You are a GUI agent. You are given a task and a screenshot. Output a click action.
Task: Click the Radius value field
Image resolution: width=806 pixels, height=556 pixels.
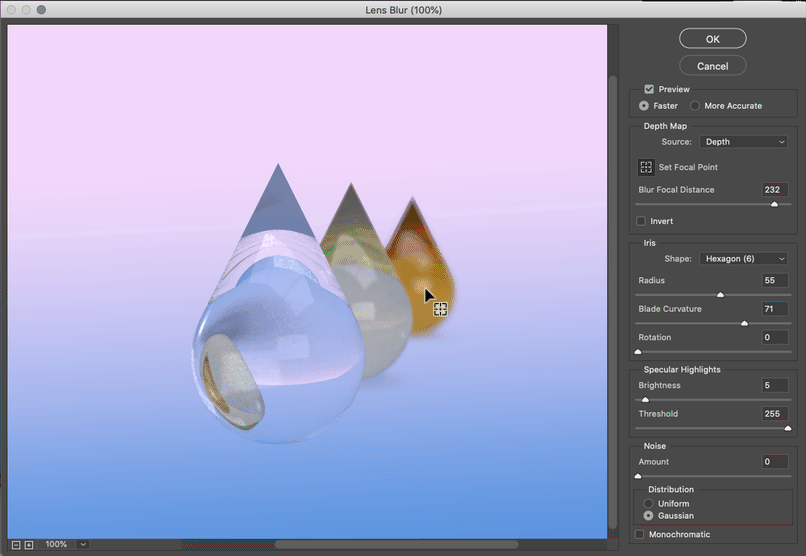pos(775,280)
